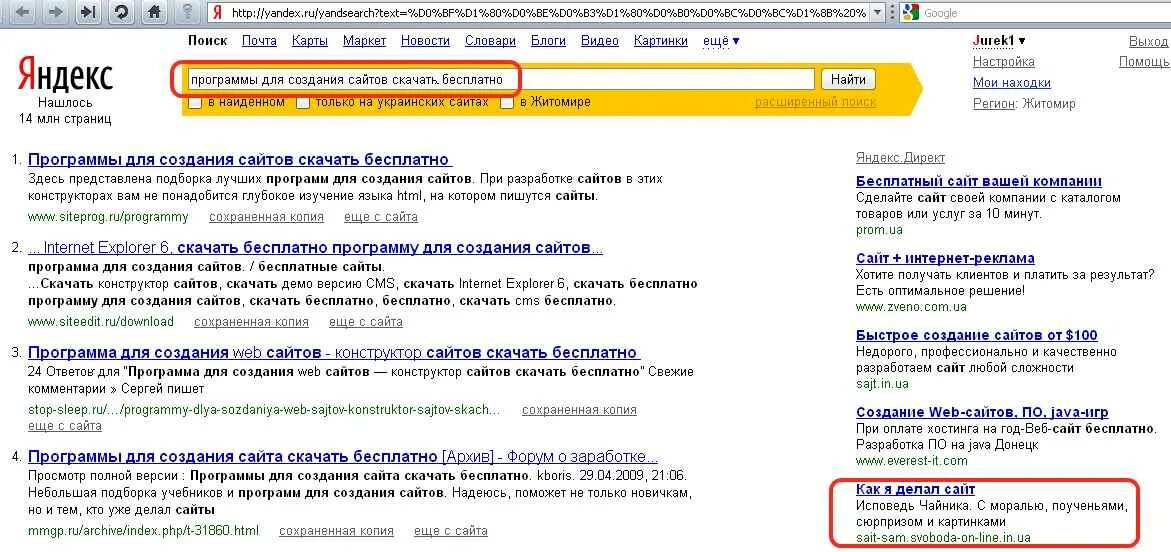This screenshot has height=552, width=1171.
Task: Click the Регион link
Action: point(994,104)
